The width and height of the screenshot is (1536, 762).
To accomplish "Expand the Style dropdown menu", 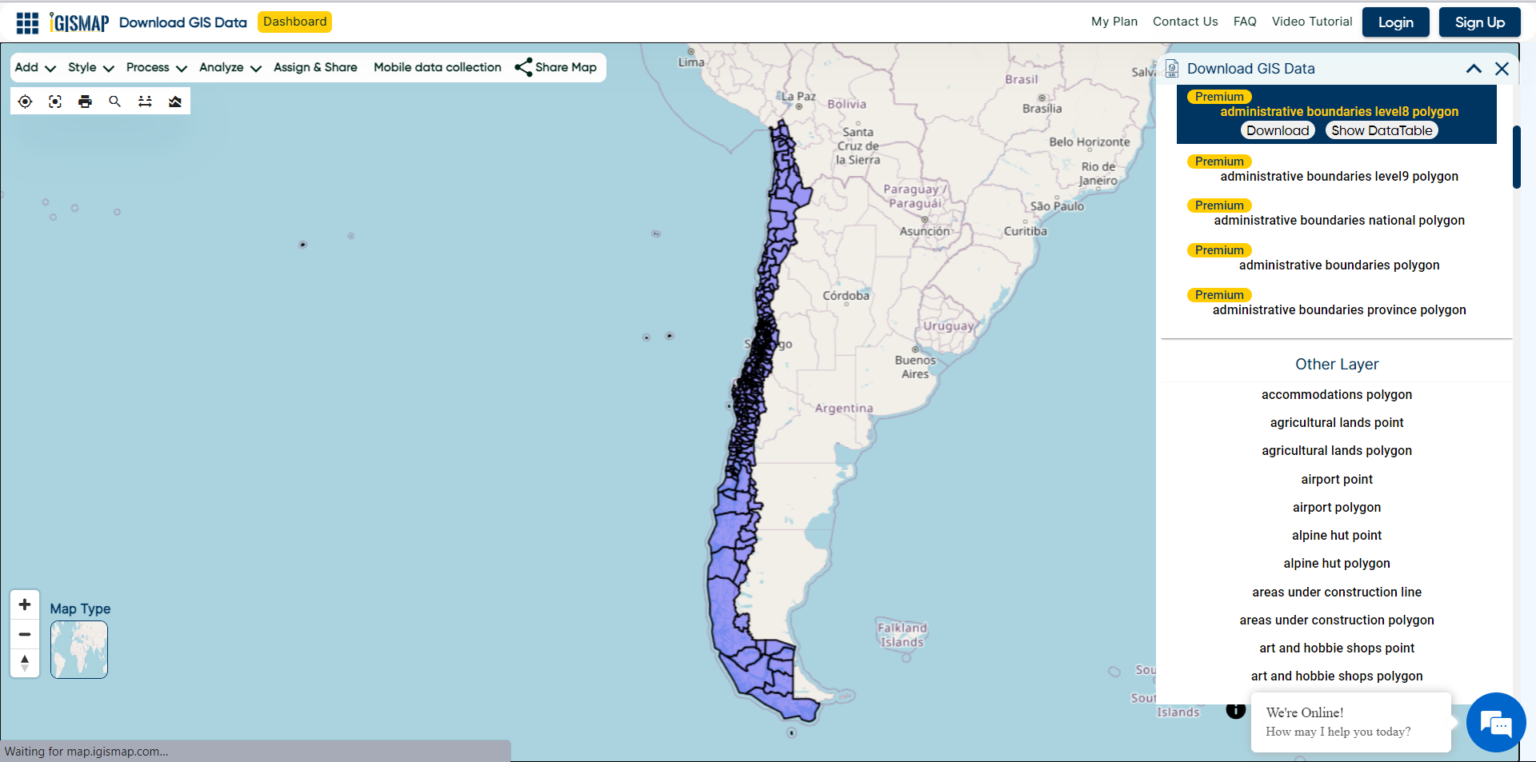I will 91,68.
